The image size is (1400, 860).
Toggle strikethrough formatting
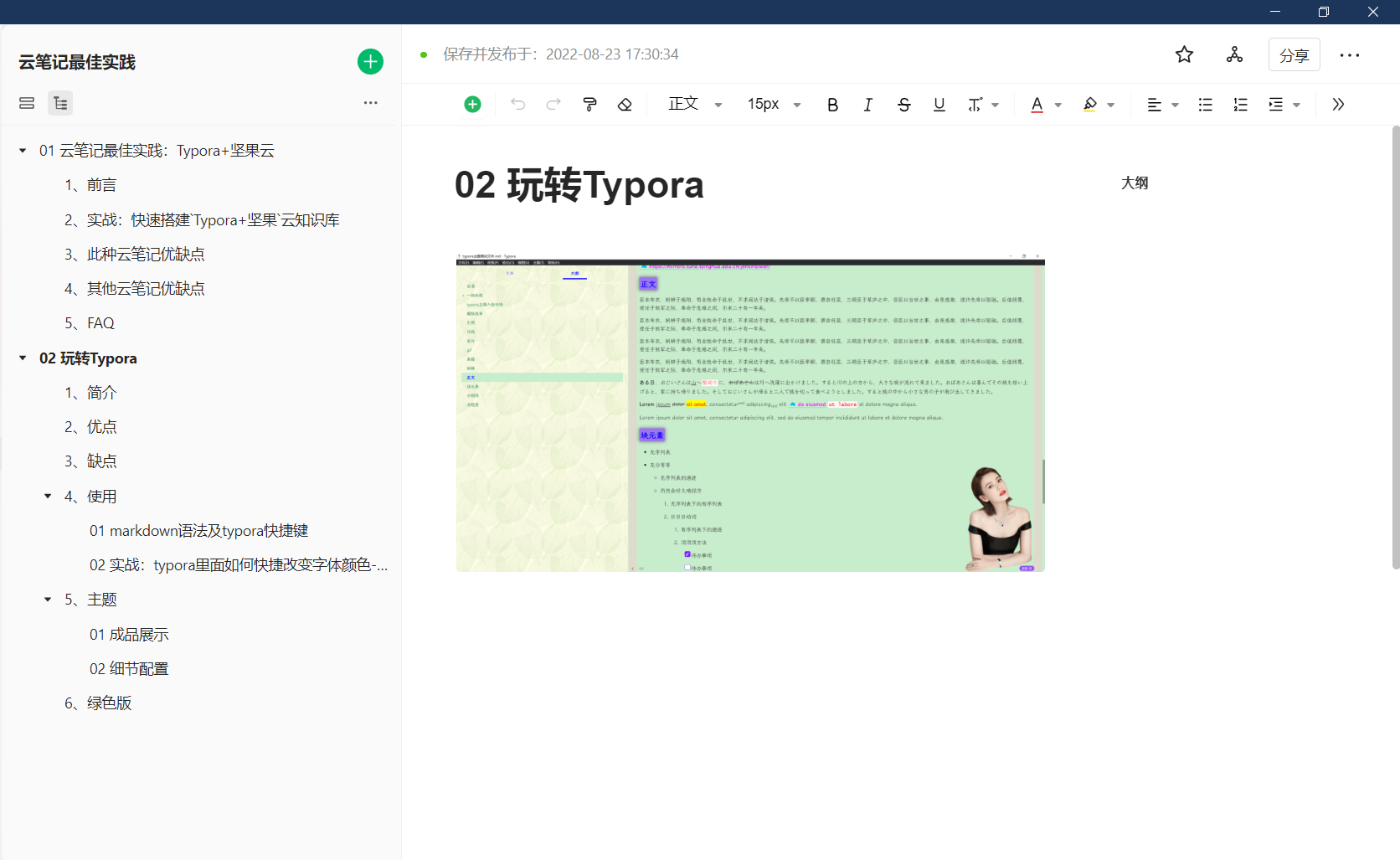(x=904, y=105)
